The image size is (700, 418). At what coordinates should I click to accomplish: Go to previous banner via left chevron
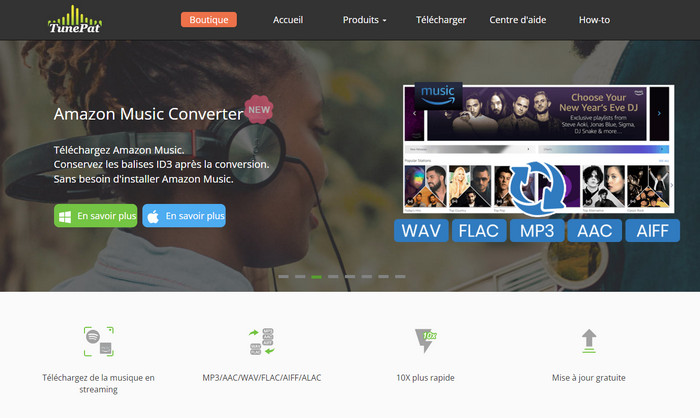pyautogui.click(x=414, y=113)
